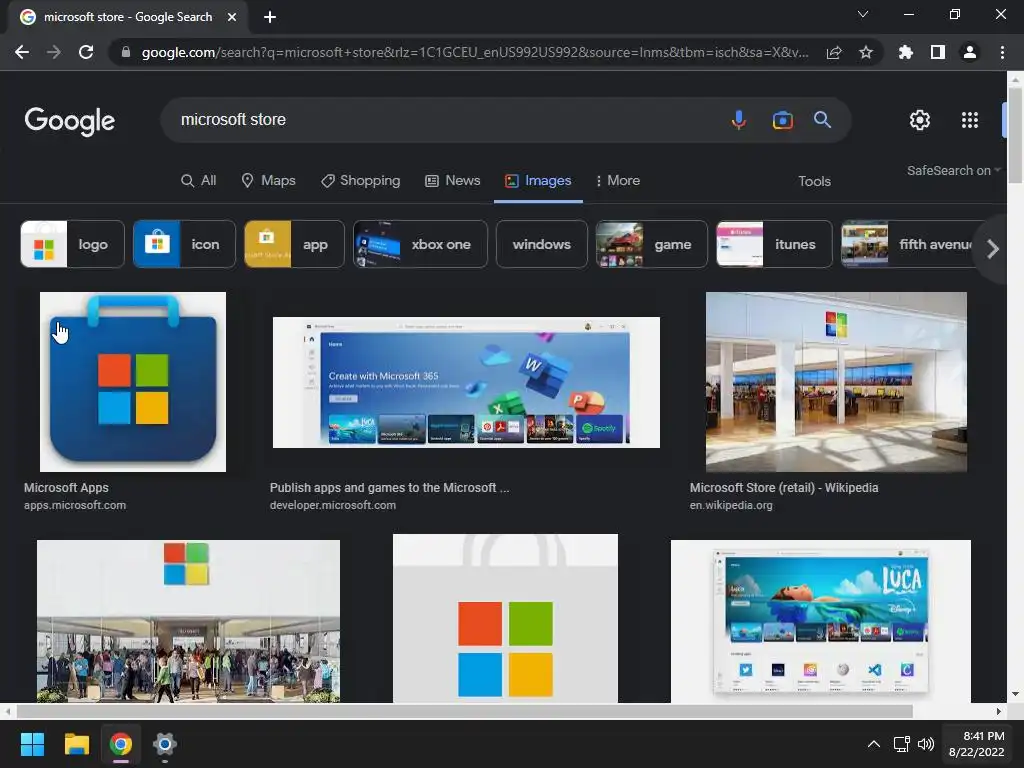Filter images by the itunes chip

click(774, 244)
